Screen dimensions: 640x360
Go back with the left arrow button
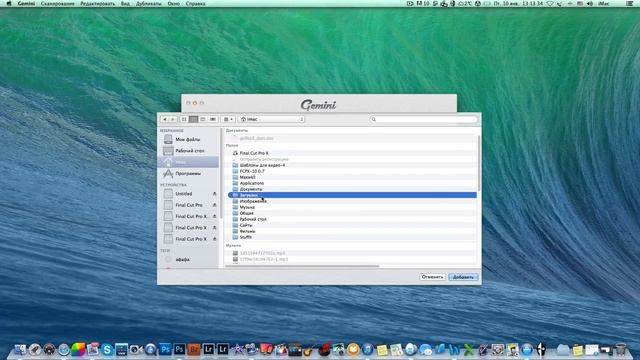(x=164, y=119)
